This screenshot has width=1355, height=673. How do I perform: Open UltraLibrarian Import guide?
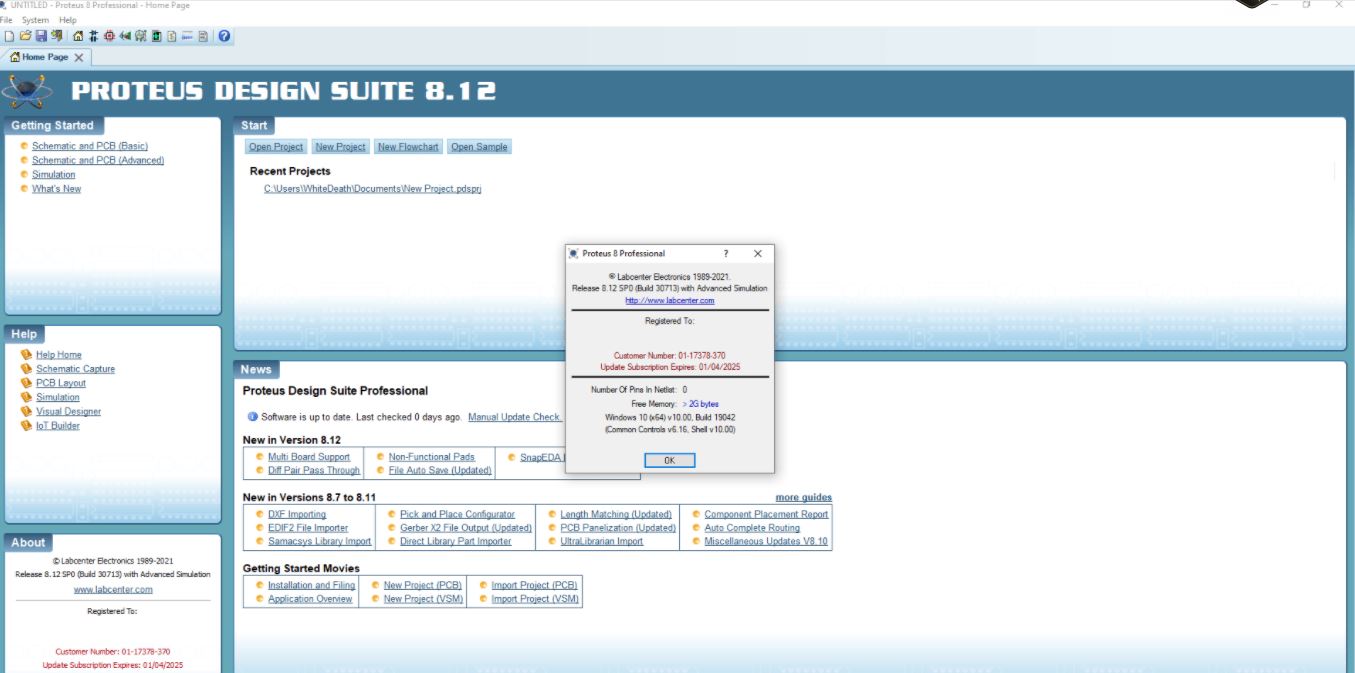[602, 541]
